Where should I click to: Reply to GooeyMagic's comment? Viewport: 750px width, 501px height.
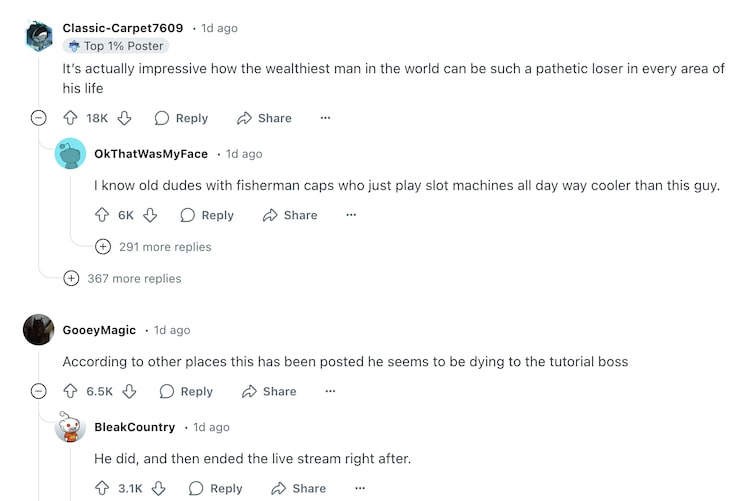(186, 391)
